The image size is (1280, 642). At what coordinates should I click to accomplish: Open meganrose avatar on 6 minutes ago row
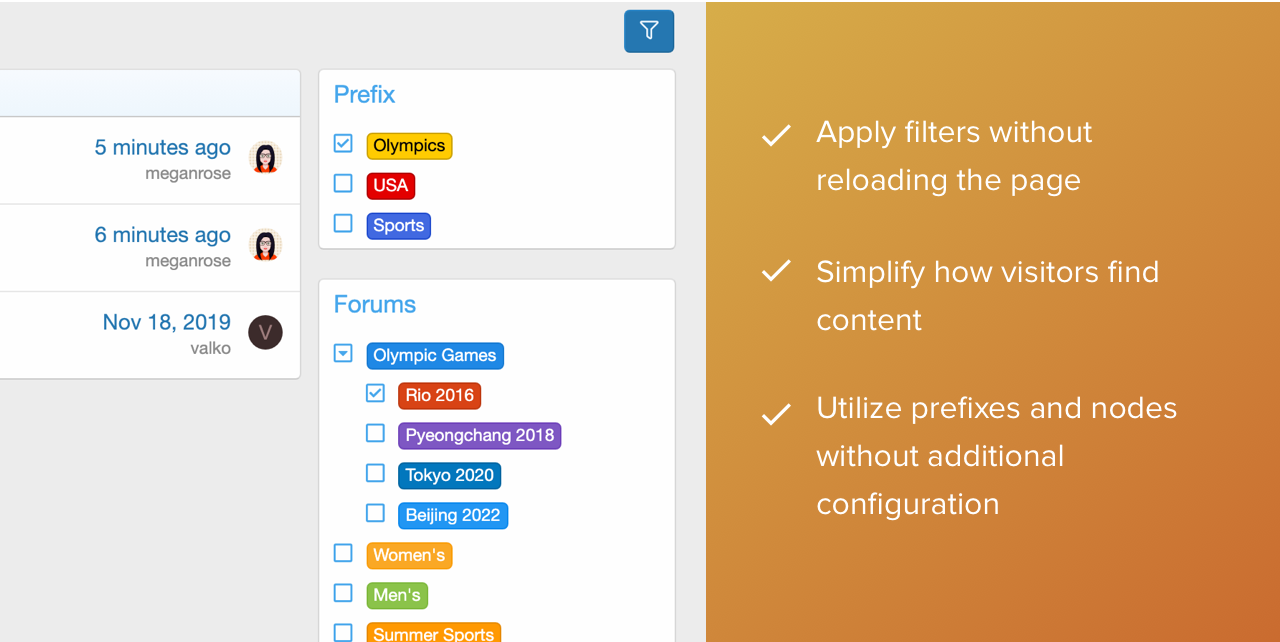click(x=265, y=245)
